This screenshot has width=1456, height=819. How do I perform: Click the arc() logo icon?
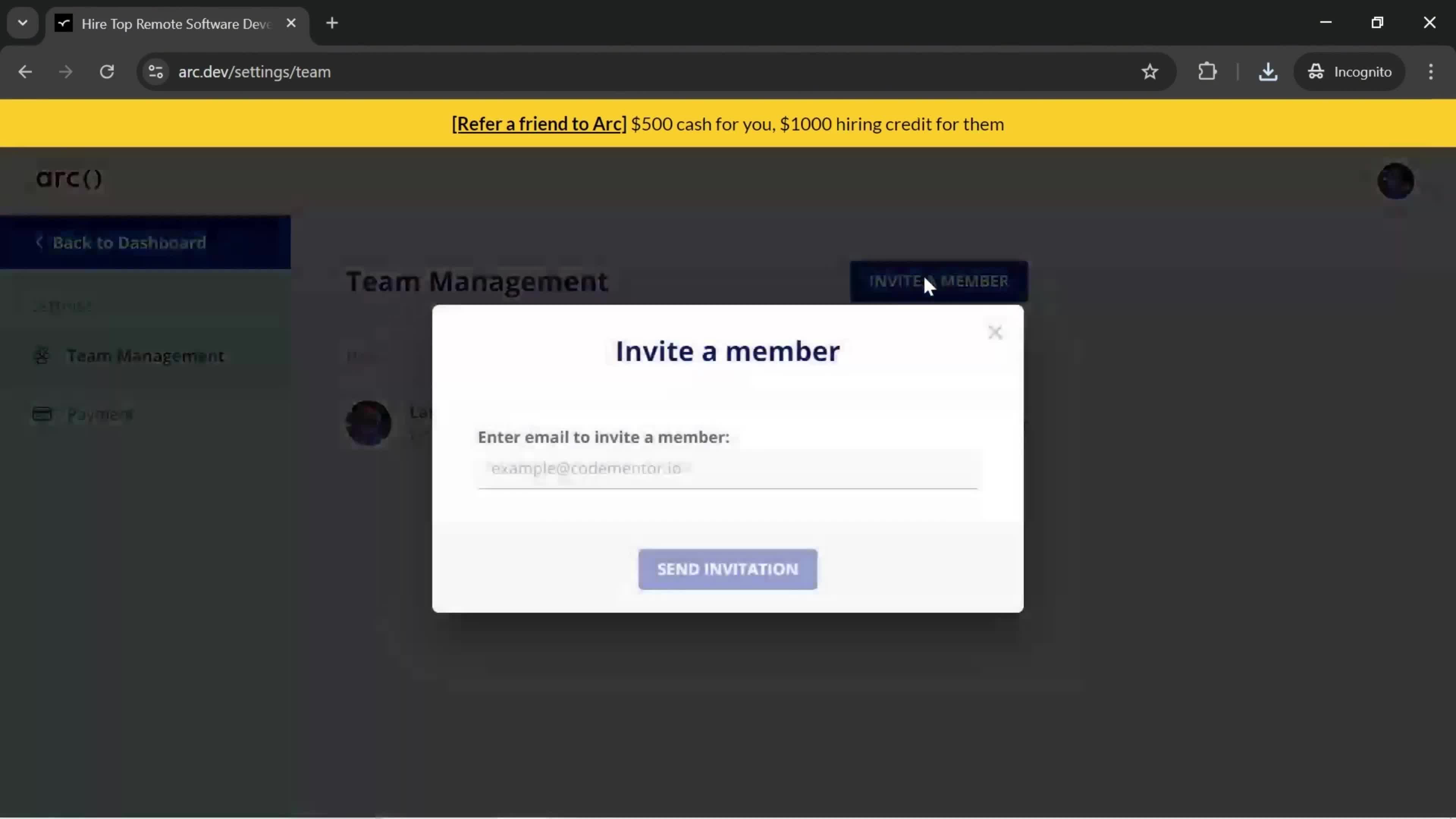[x=68, y=177]
